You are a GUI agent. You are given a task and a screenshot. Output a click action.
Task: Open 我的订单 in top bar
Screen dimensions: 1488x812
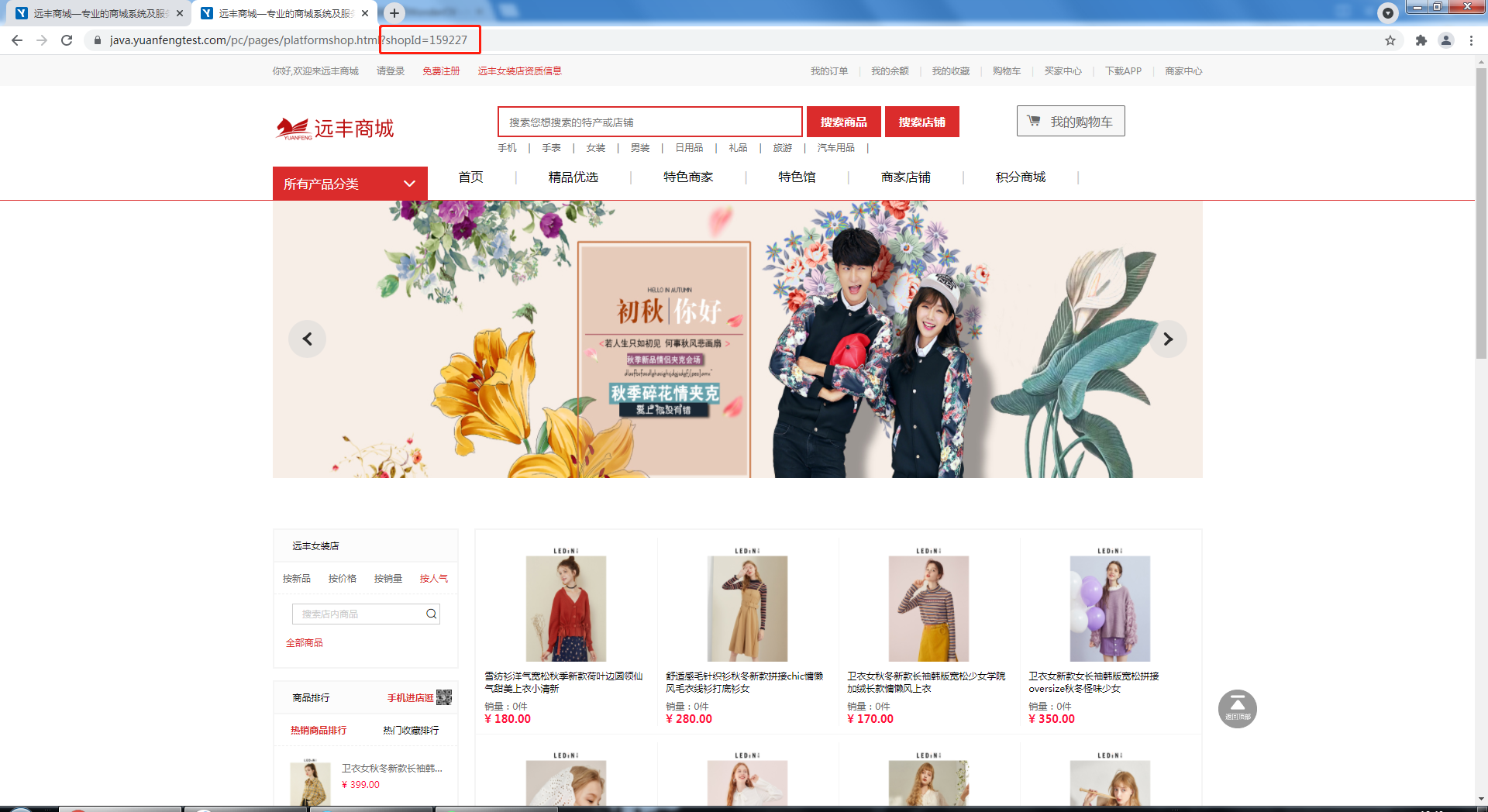[x=829, y=71]
